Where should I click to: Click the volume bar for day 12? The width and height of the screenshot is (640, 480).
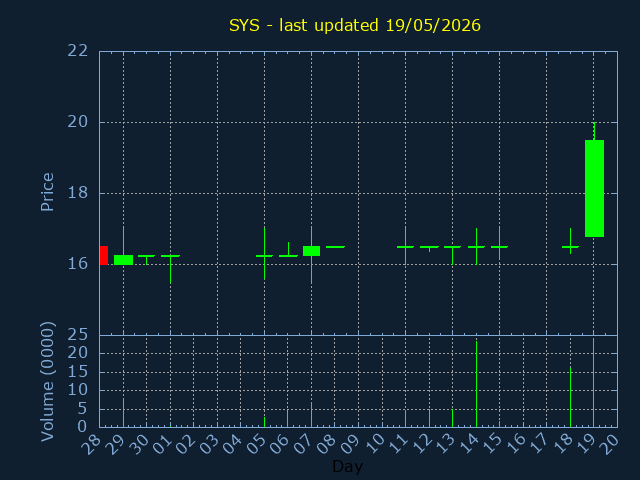click(x=429, y=418)
